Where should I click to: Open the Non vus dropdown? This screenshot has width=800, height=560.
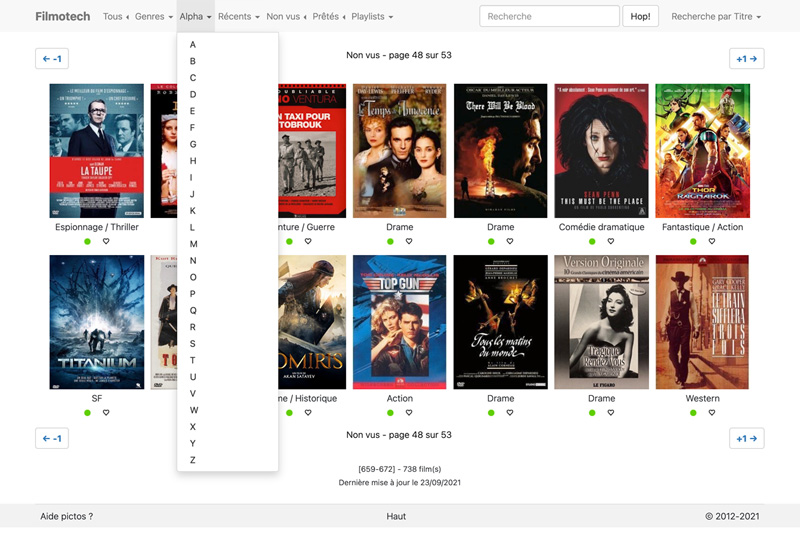286,16
